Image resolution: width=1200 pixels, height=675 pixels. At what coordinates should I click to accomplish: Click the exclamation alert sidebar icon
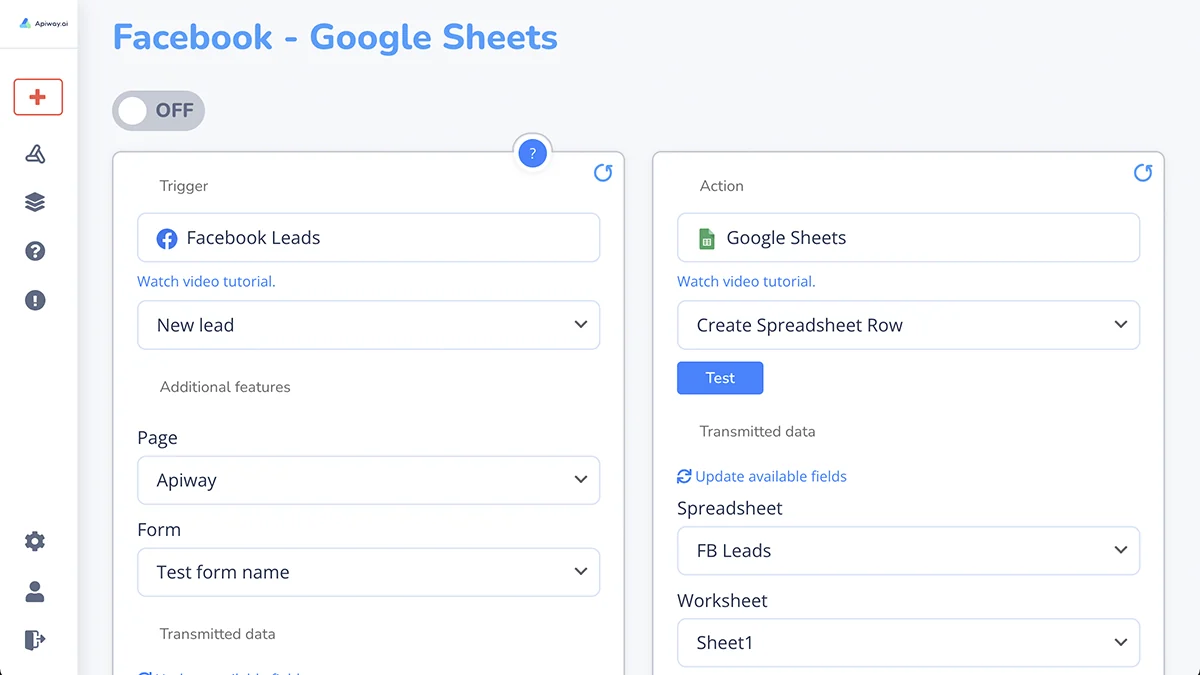pos(35,300)
